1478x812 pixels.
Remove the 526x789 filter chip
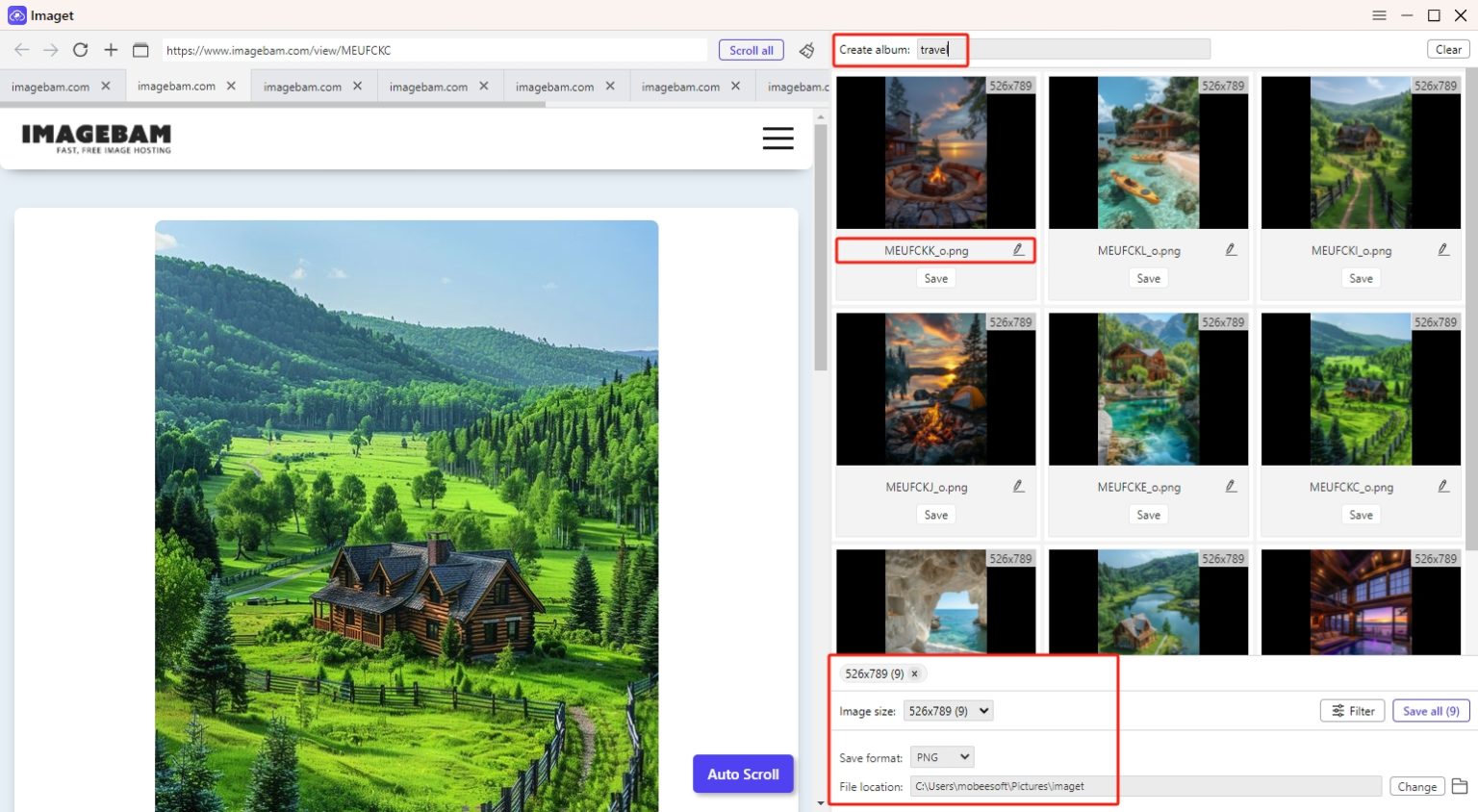click(x=914, y=673)
